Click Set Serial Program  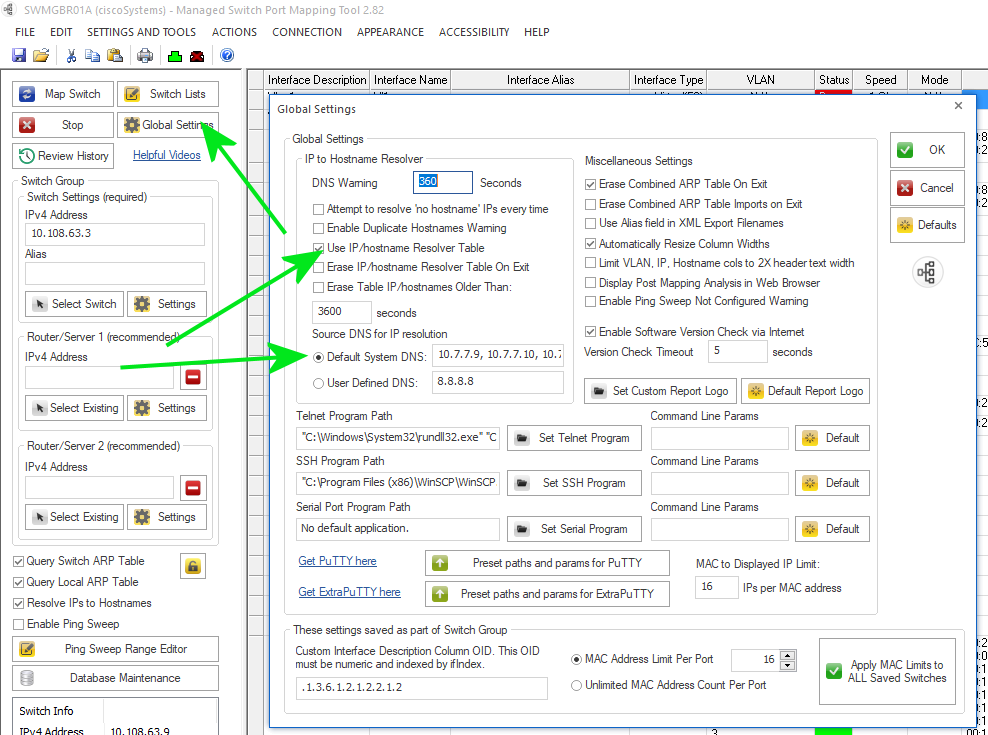pyautogui.click(x=574, y=529)
